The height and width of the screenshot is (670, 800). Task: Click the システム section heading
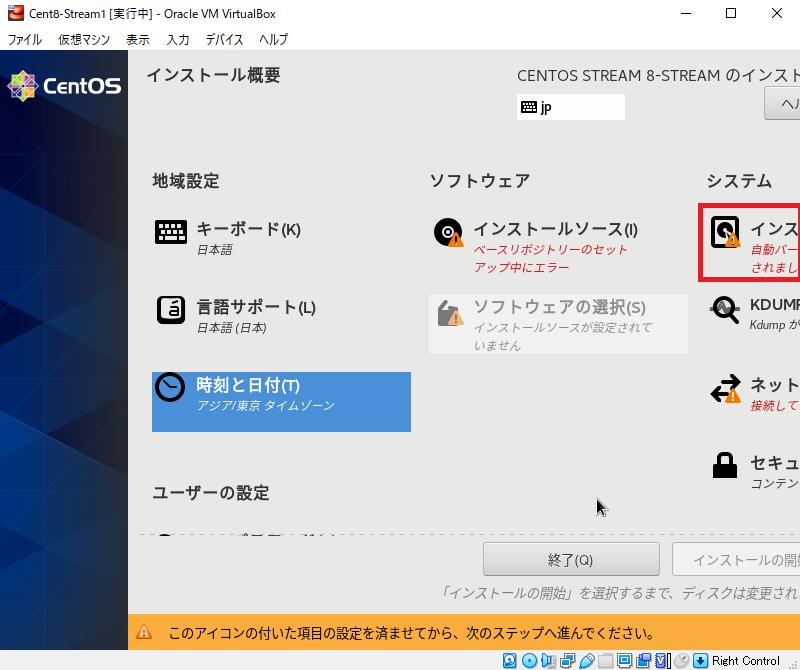(x=739, y=181)
